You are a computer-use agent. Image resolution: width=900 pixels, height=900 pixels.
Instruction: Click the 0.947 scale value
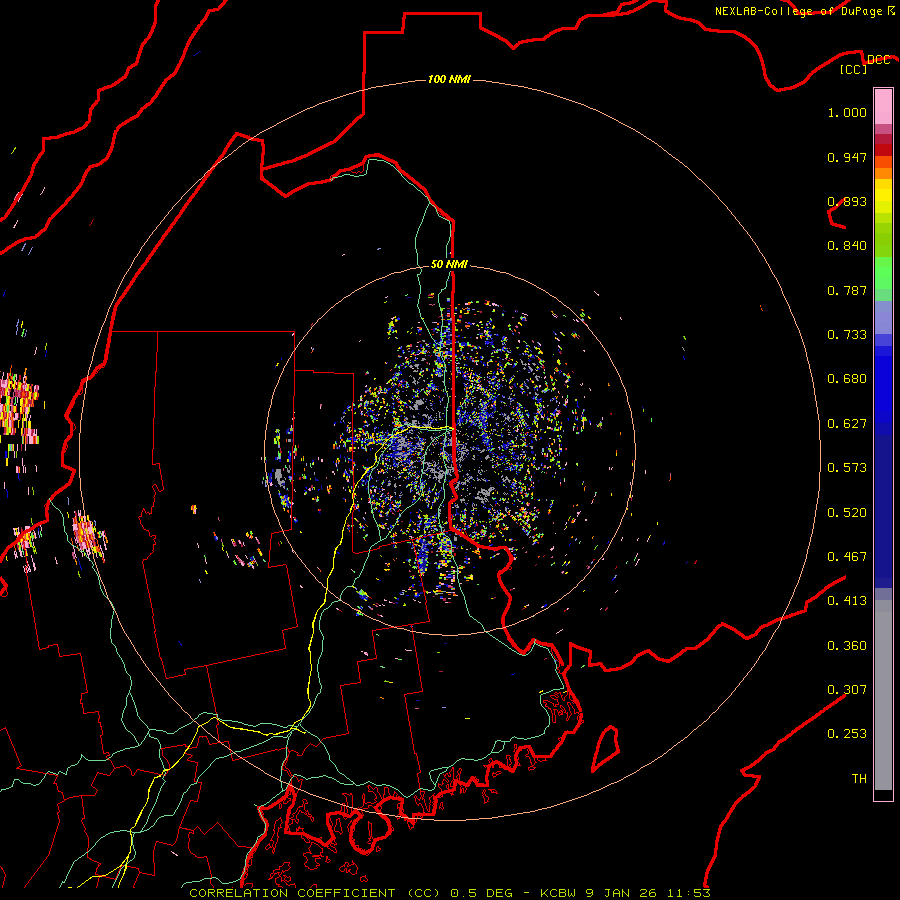point(847,157)
